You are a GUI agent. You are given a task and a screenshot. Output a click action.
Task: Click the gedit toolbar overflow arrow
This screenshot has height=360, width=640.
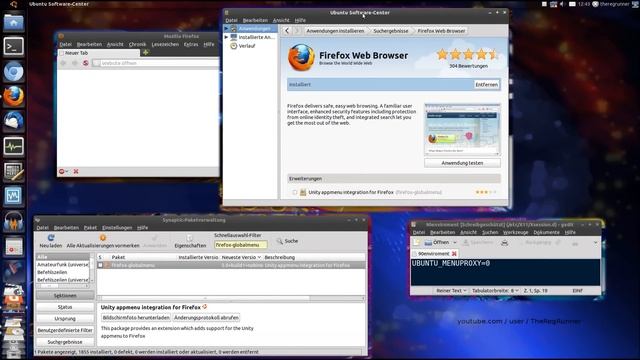tap(596, 242)
